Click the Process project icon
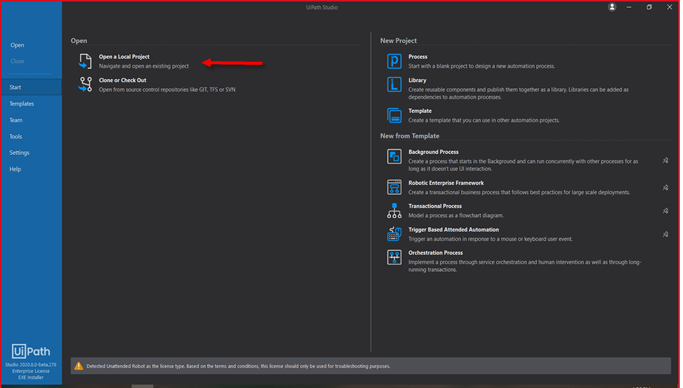The height and width of the screenshot is (388, 683). tap(394, 61)
